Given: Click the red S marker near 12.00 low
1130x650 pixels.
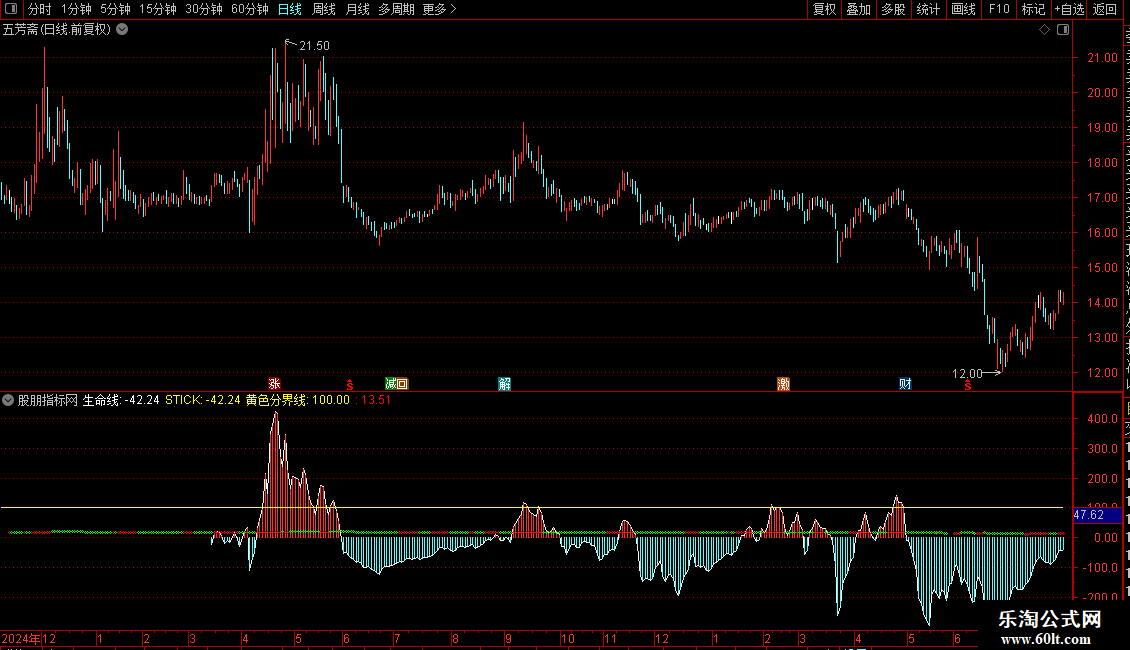Looking at the screenshot, I should (x=968, y=386).
